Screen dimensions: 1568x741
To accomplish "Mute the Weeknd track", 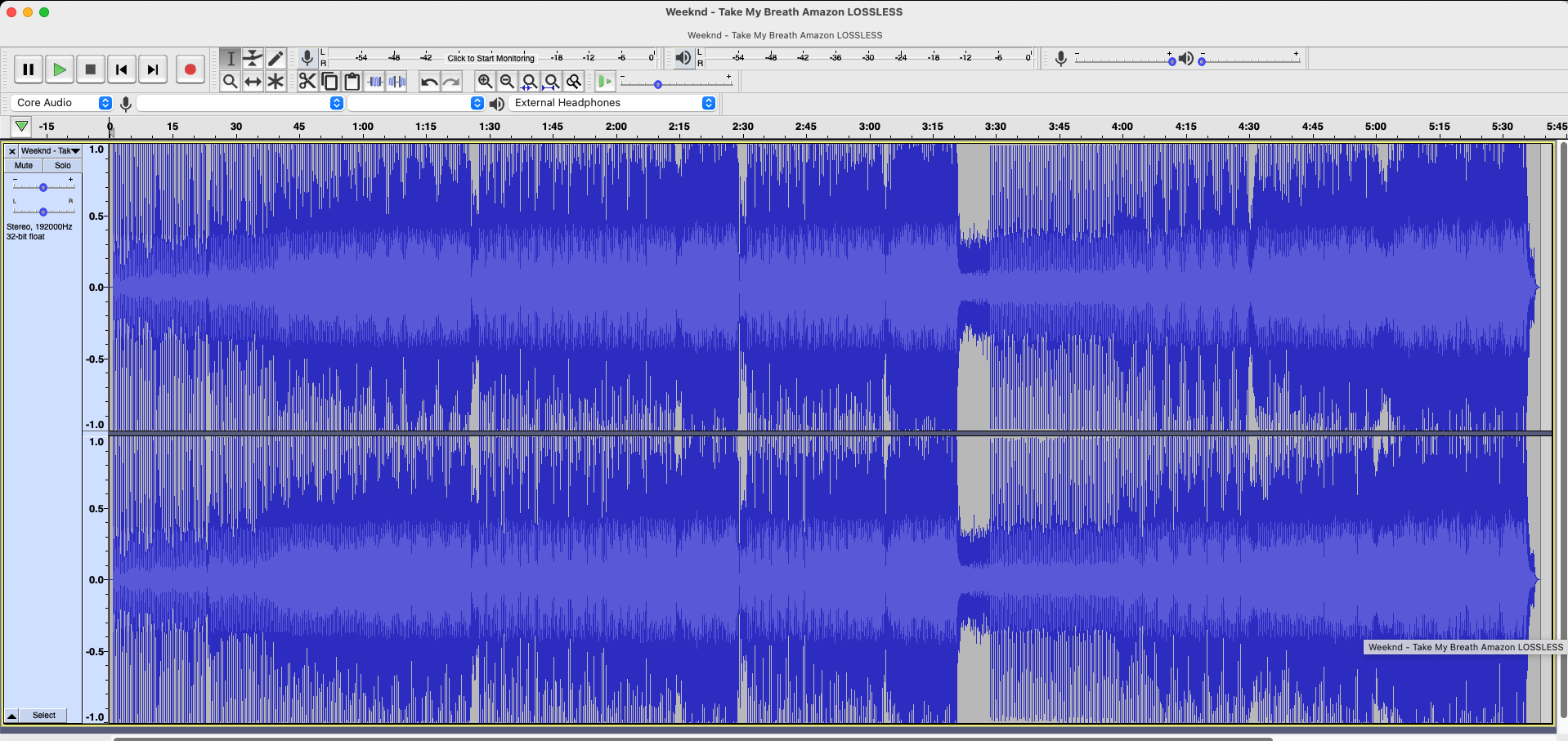I will point(24,165).
